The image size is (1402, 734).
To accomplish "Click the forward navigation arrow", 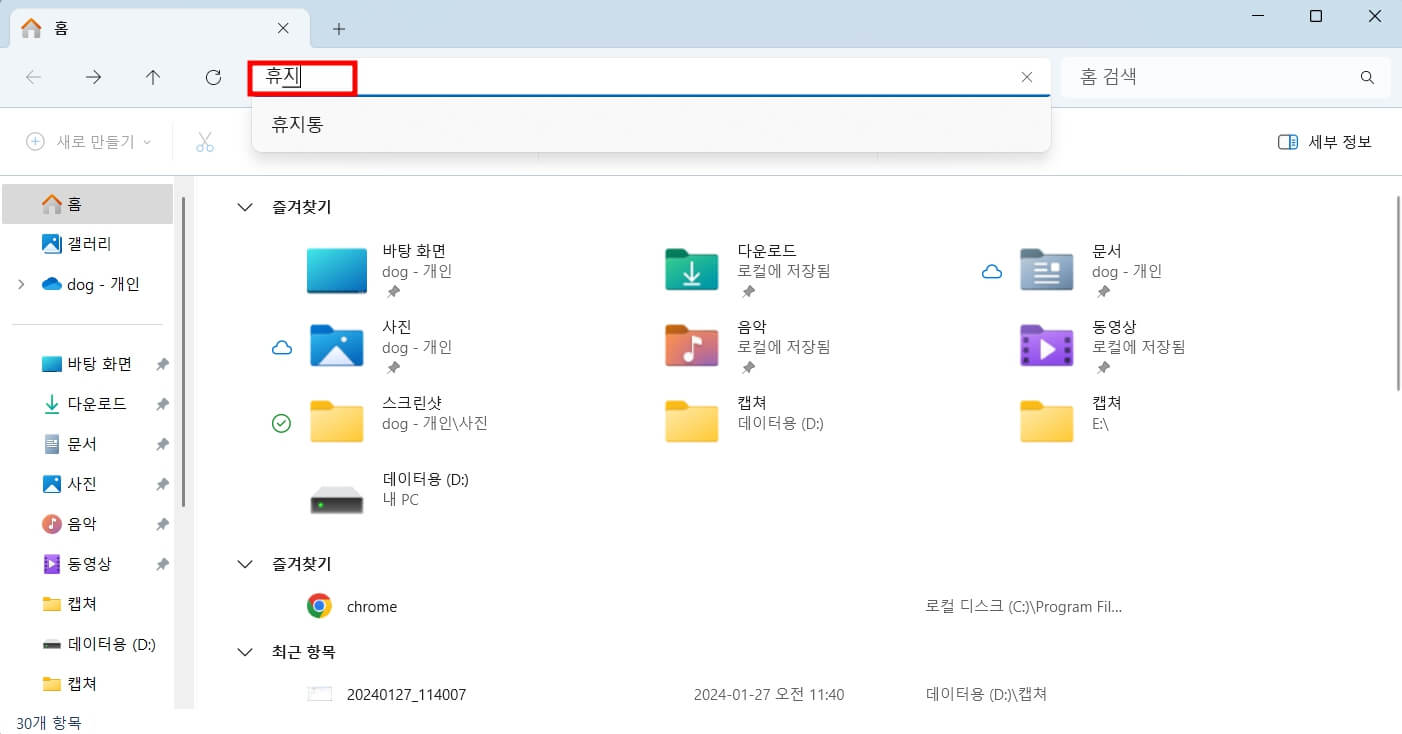I will click(93, 77).
